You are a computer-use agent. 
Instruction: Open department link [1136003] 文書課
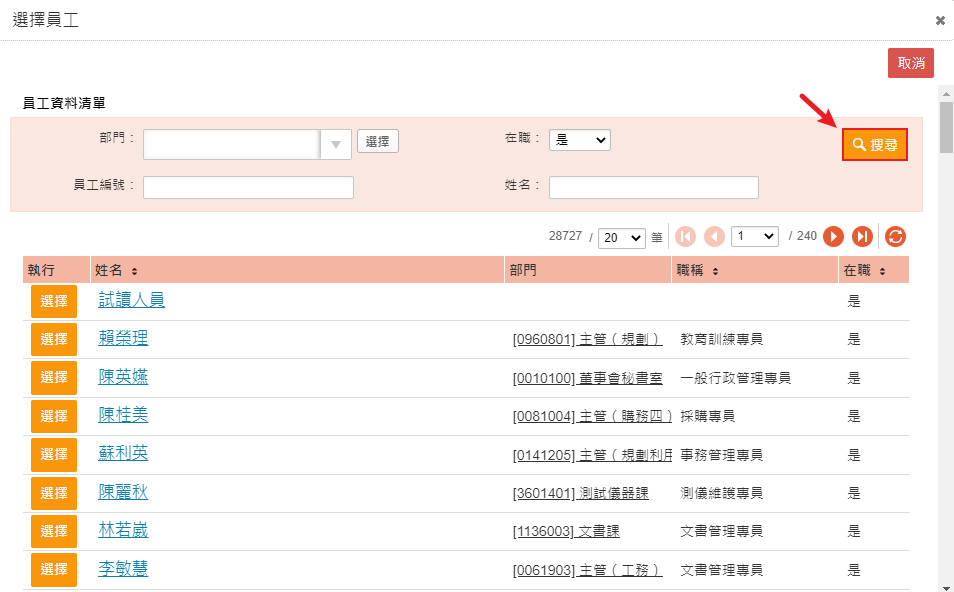pos(566,531)
